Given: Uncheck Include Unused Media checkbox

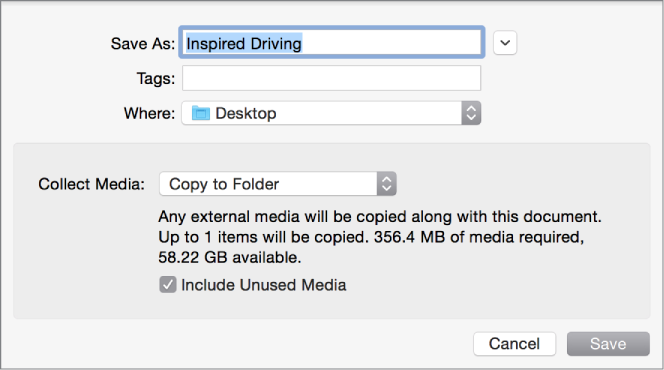Looking at the screenshot, I should click(x=168, y=285).
